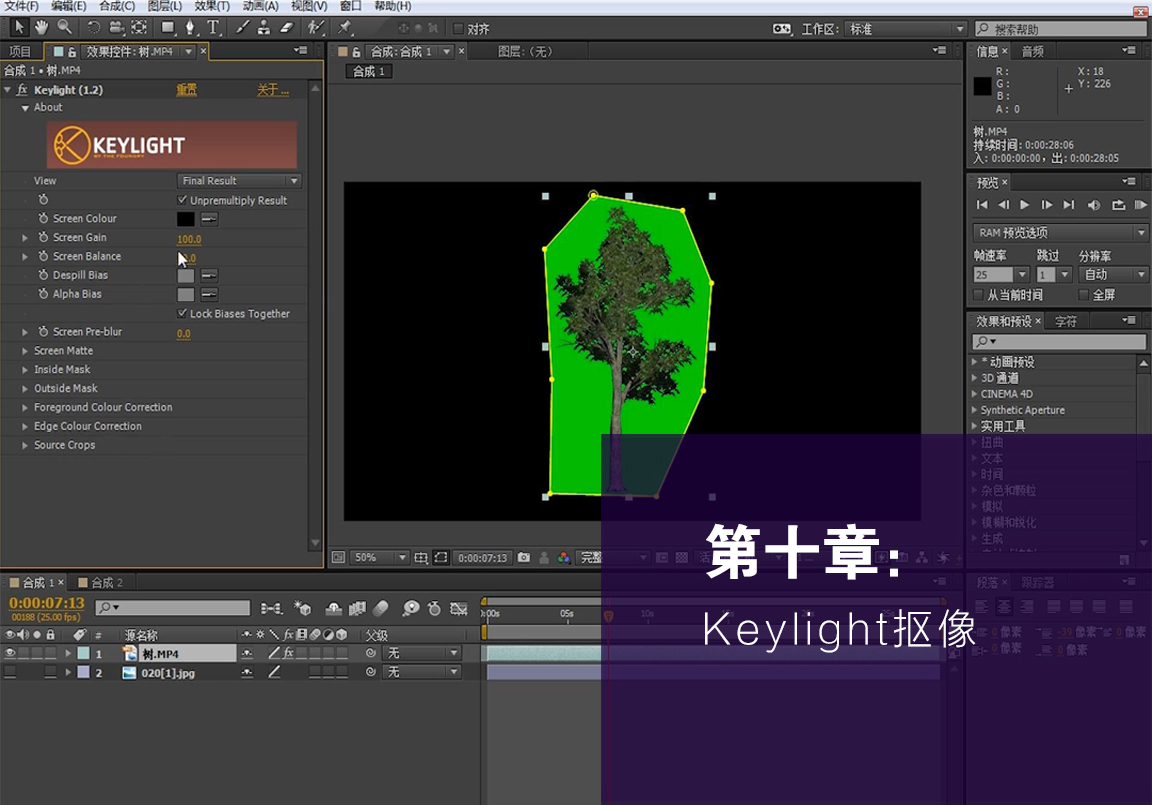Collapse the About section

click(26, 108)
